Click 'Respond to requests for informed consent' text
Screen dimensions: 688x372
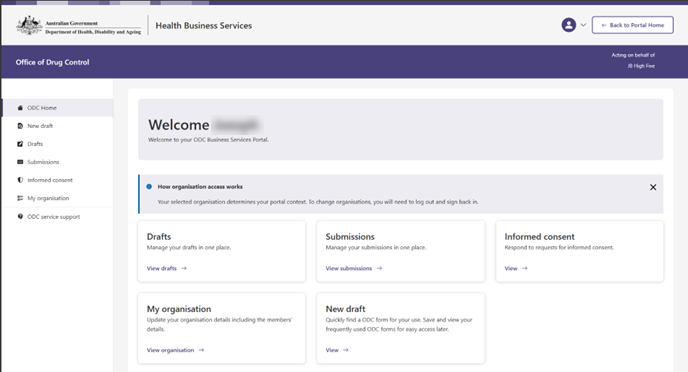[559, 247]
